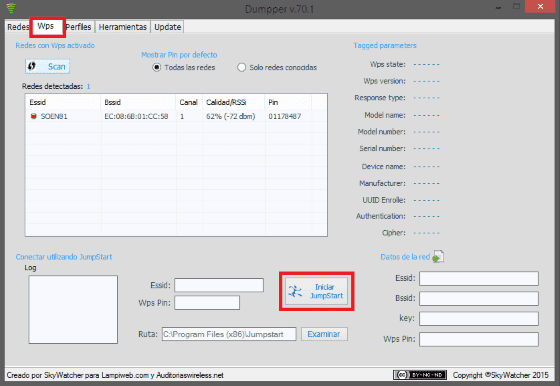This screenshot has width=560, height=386.
Task: Close the Dumpper window
Action: click(540, 7)
